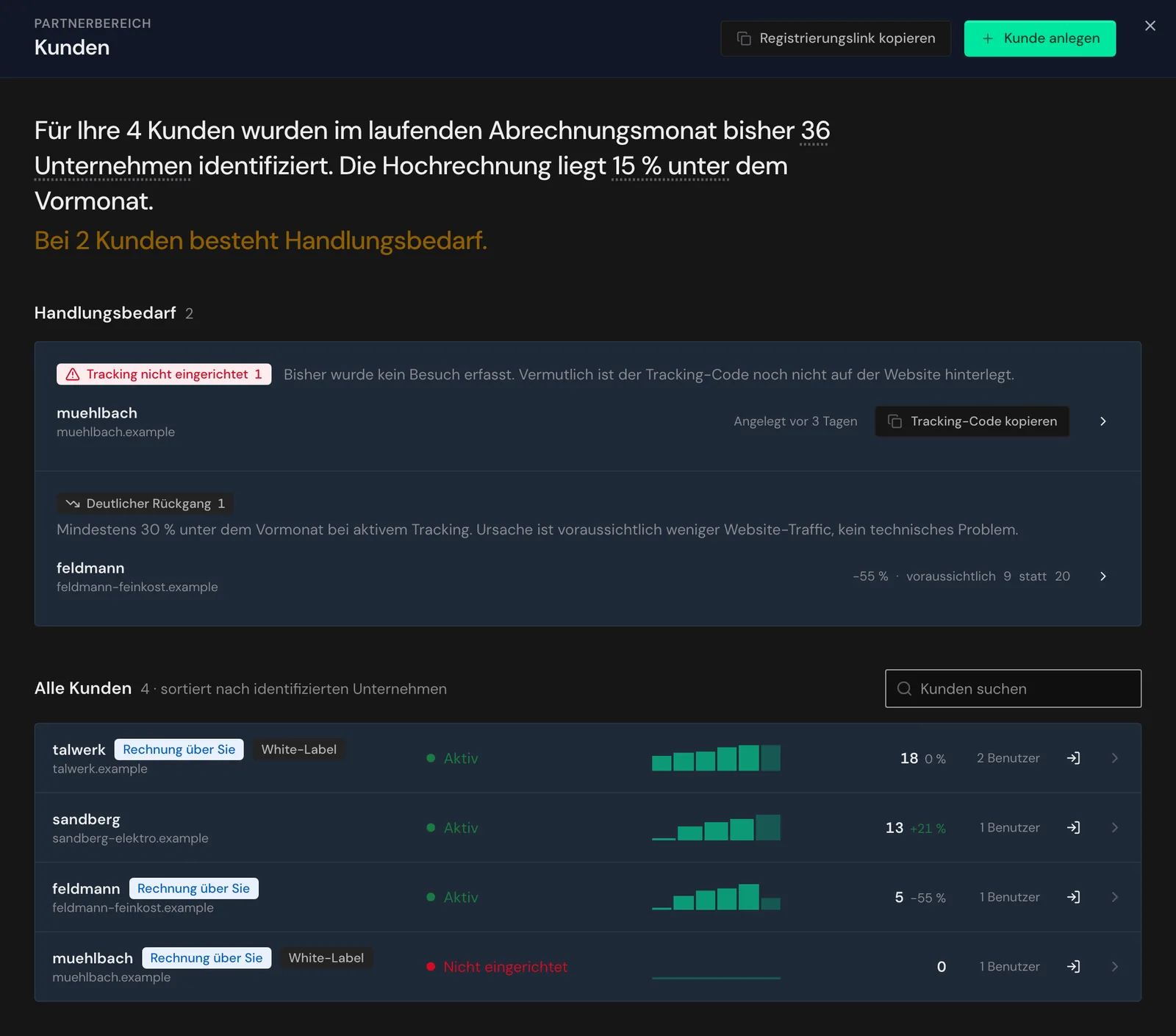Open feldmann details chevron in Handlungsbedarf
The width and height of the screenshot is (1176, 1036).
[x=1103, y=576]
